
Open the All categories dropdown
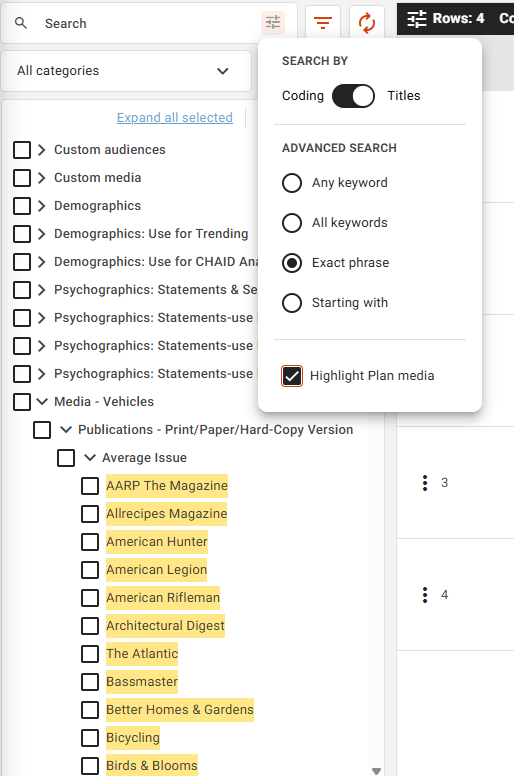pyautogui.click(x=126, y=71)
